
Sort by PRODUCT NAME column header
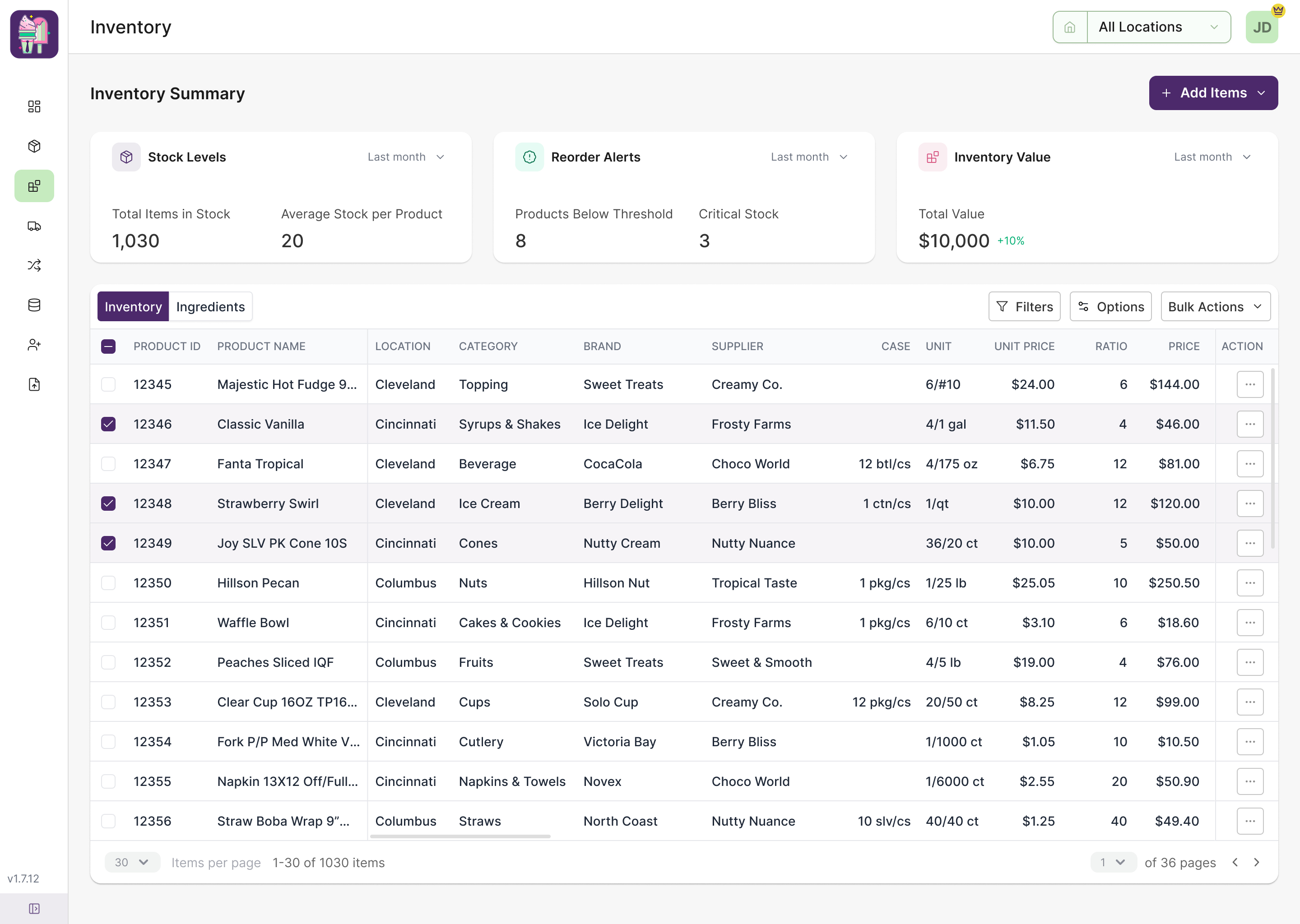coord(261,346)
